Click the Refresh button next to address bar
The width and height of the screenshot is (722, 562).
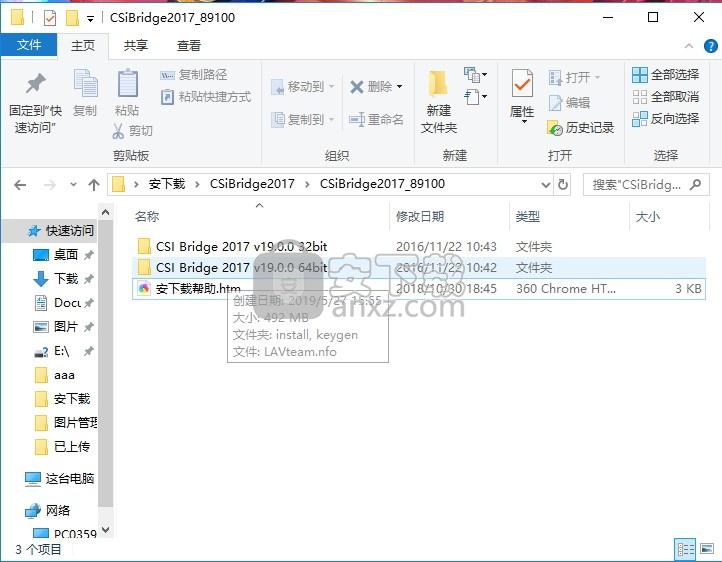pos(563,185)
